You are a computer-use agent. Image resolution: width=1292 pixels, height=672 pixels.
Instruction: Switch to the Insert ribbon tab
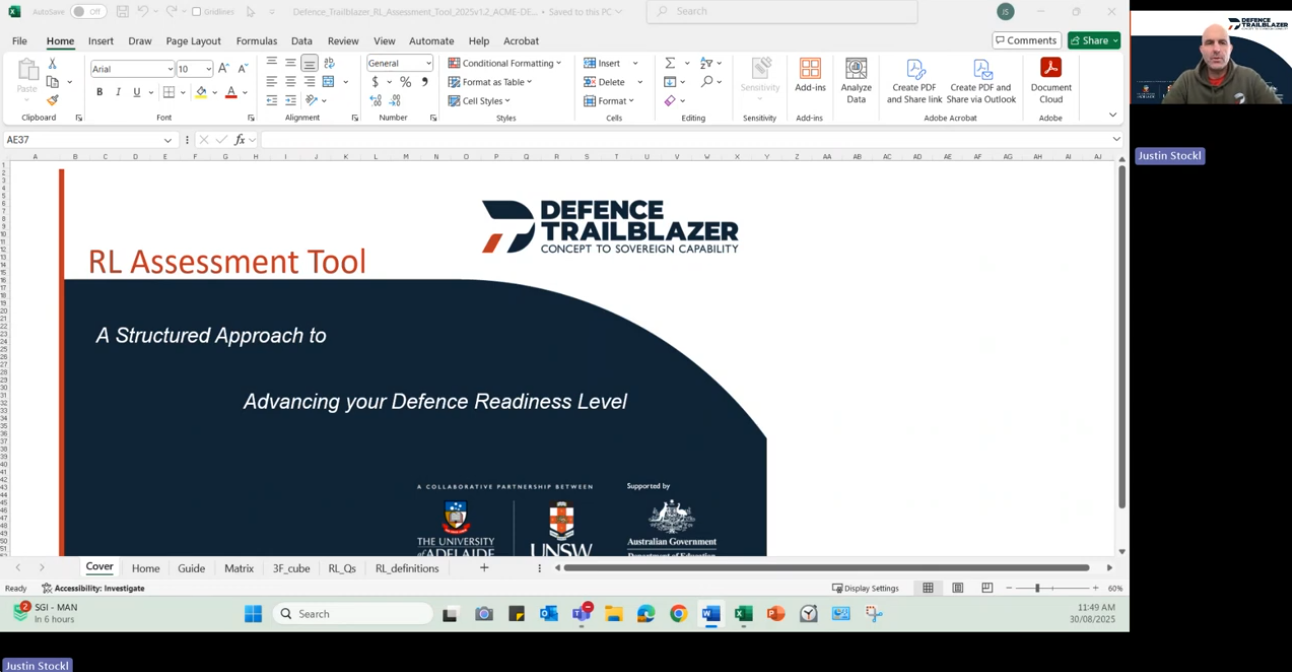coord(100,41)
